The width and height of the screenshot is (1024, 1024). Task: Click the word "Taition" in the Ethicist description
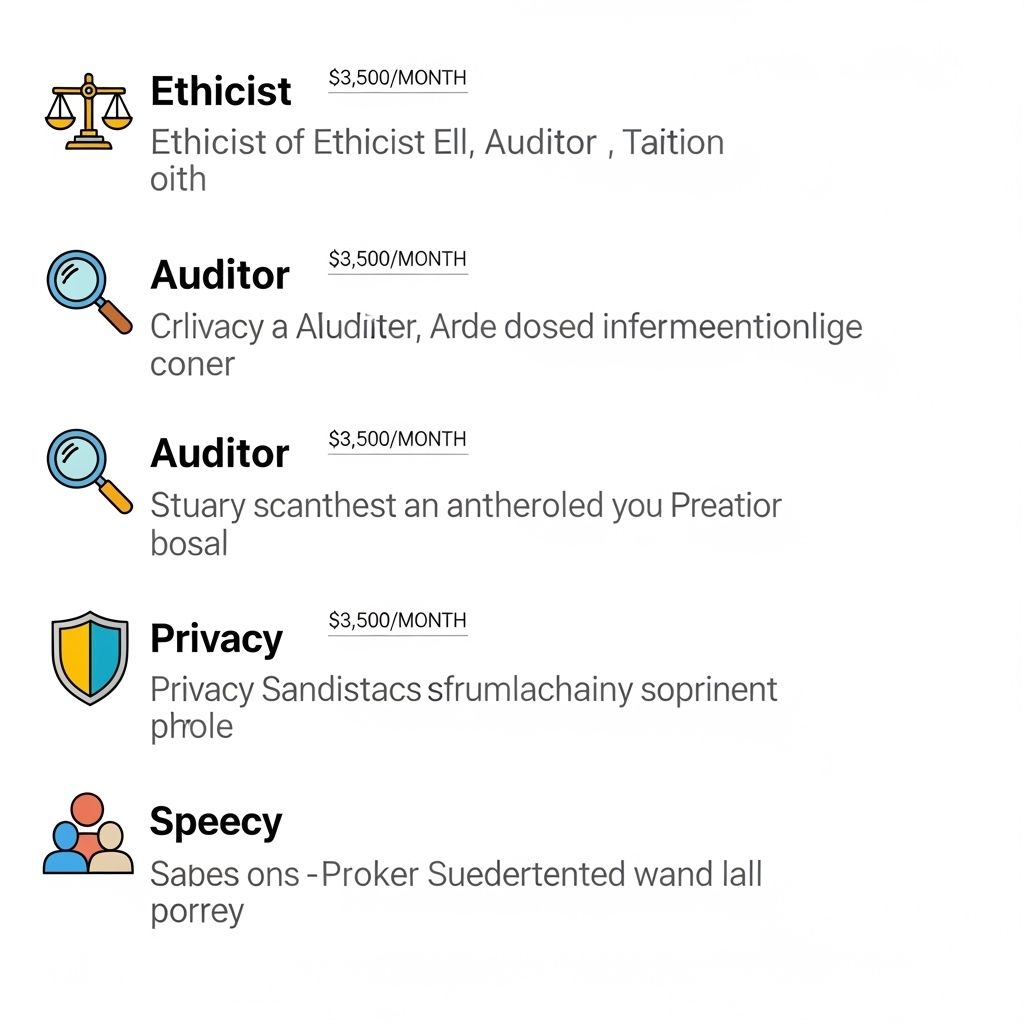(x=673, y=143)
